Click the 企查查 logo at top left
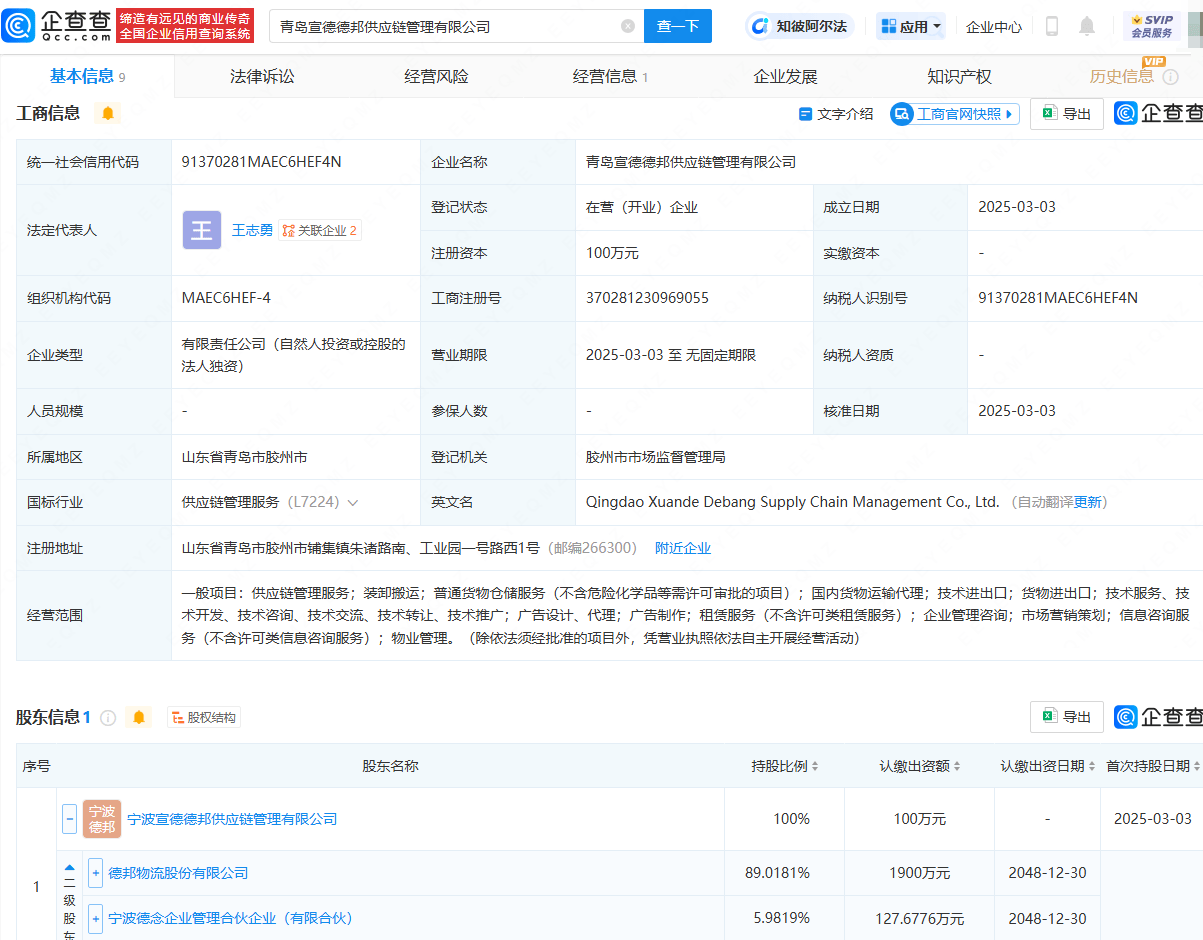This screenshot has height=940, width=1203. [56, 25]
